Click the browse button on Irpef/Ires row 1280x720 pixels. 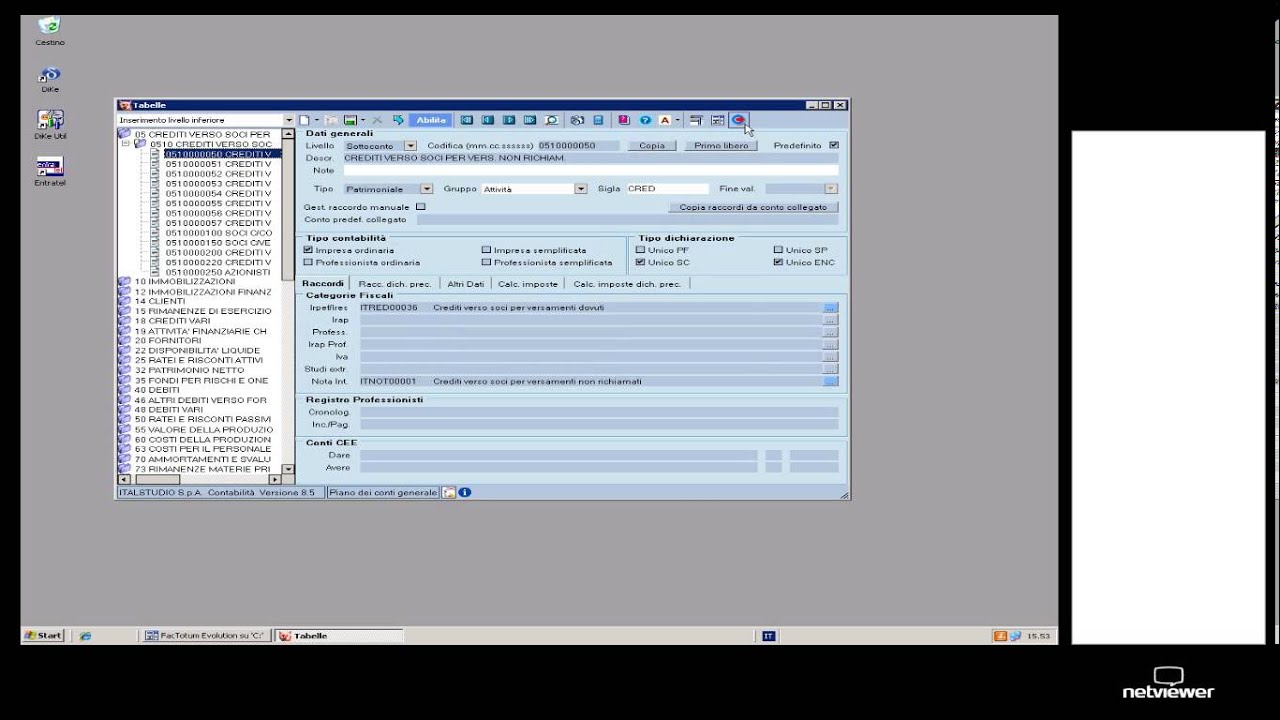click(x=830, y=308)
